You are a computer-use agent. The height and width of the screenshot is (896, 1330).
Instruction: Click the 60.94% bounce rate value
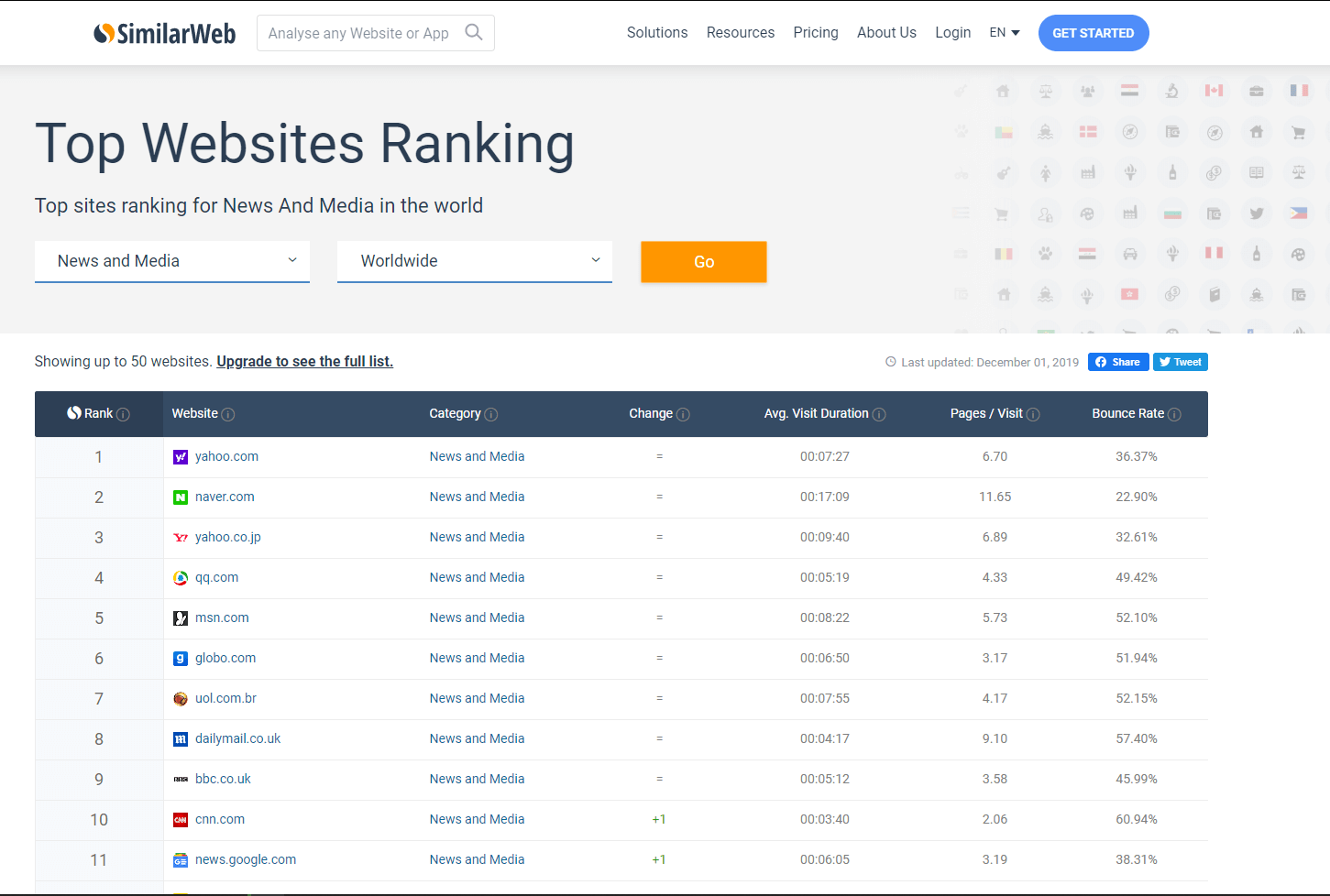(1137, 819)
